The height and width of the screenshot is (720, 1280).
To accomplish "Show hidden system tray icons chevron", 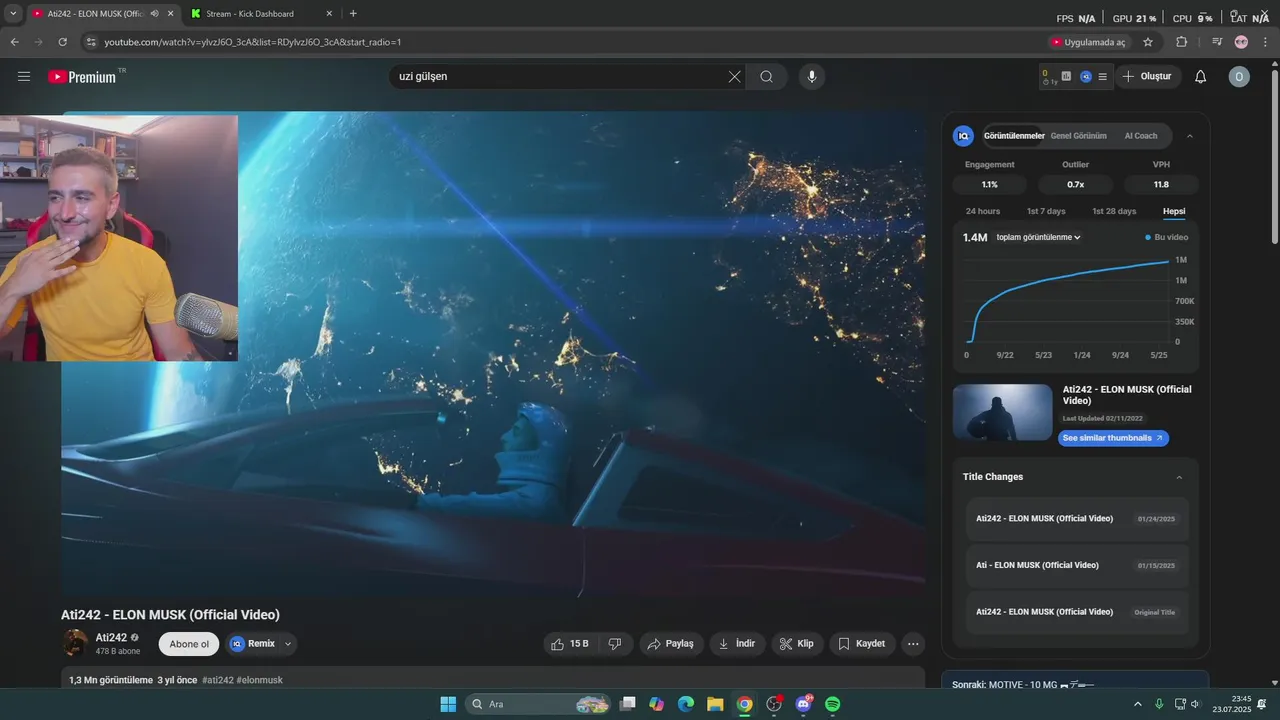I will click(x=1138, y=704).
